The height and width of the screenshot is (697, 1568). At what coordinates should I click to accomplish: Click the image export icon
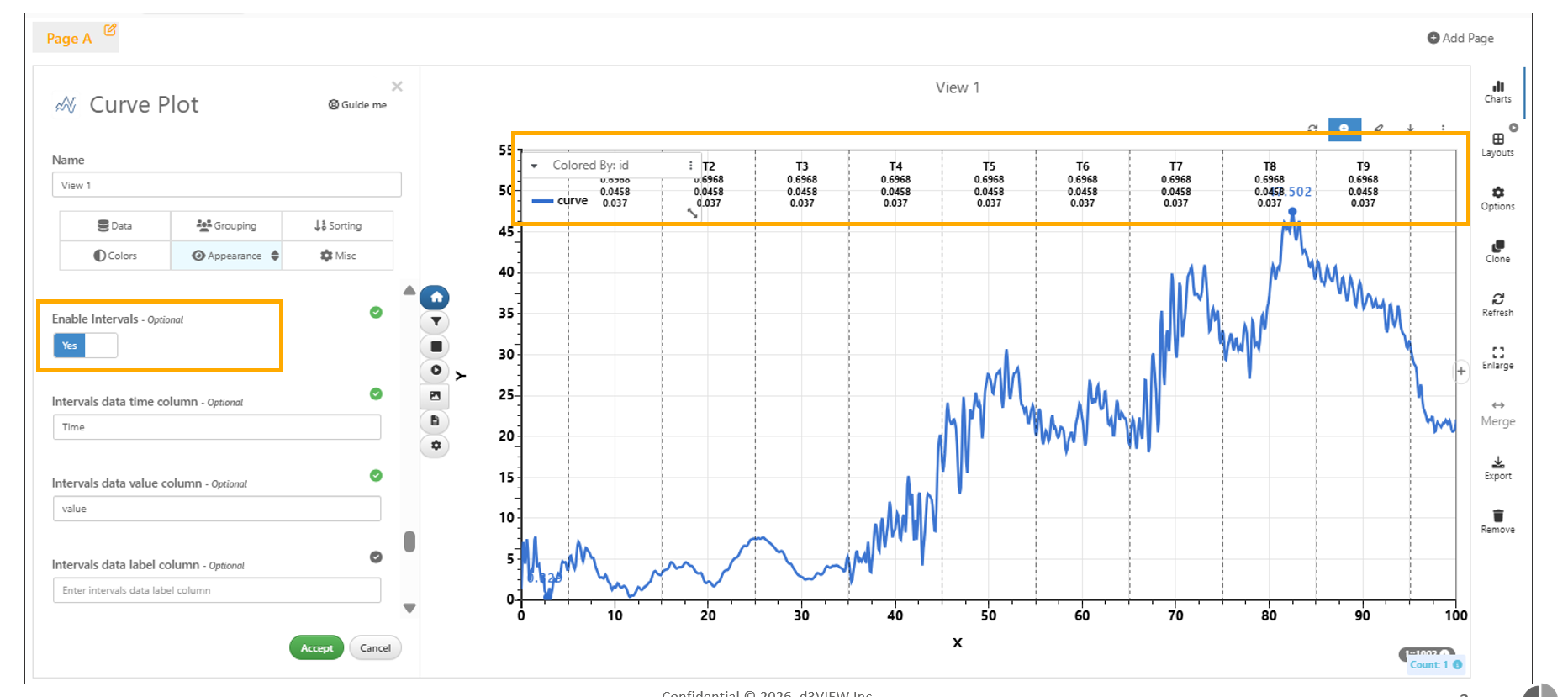click(x=436, y=396)
